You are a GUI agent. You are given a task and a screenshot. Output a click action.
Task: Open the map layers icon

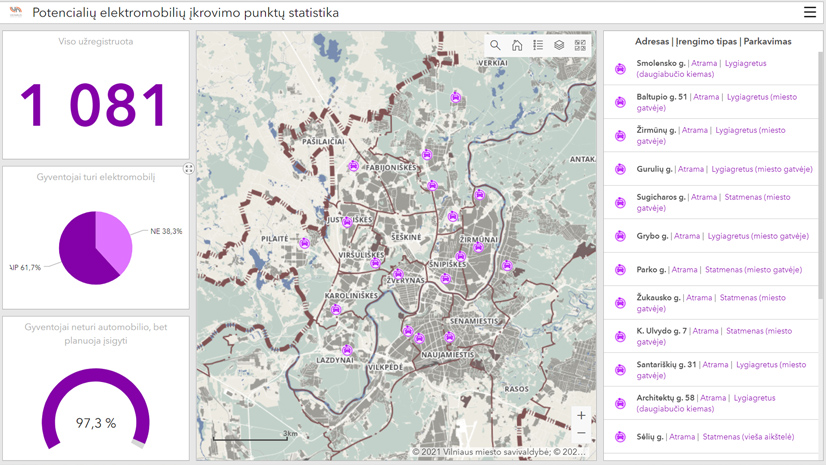point(559,45)
